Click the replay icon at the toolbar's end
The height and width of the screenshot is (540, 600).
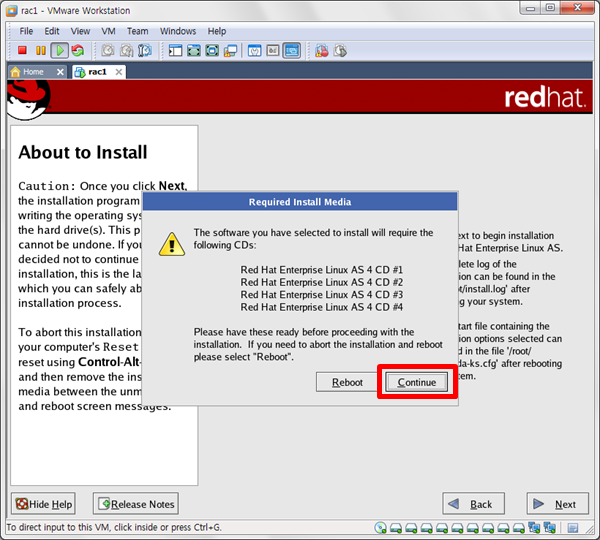pos(340,51)
